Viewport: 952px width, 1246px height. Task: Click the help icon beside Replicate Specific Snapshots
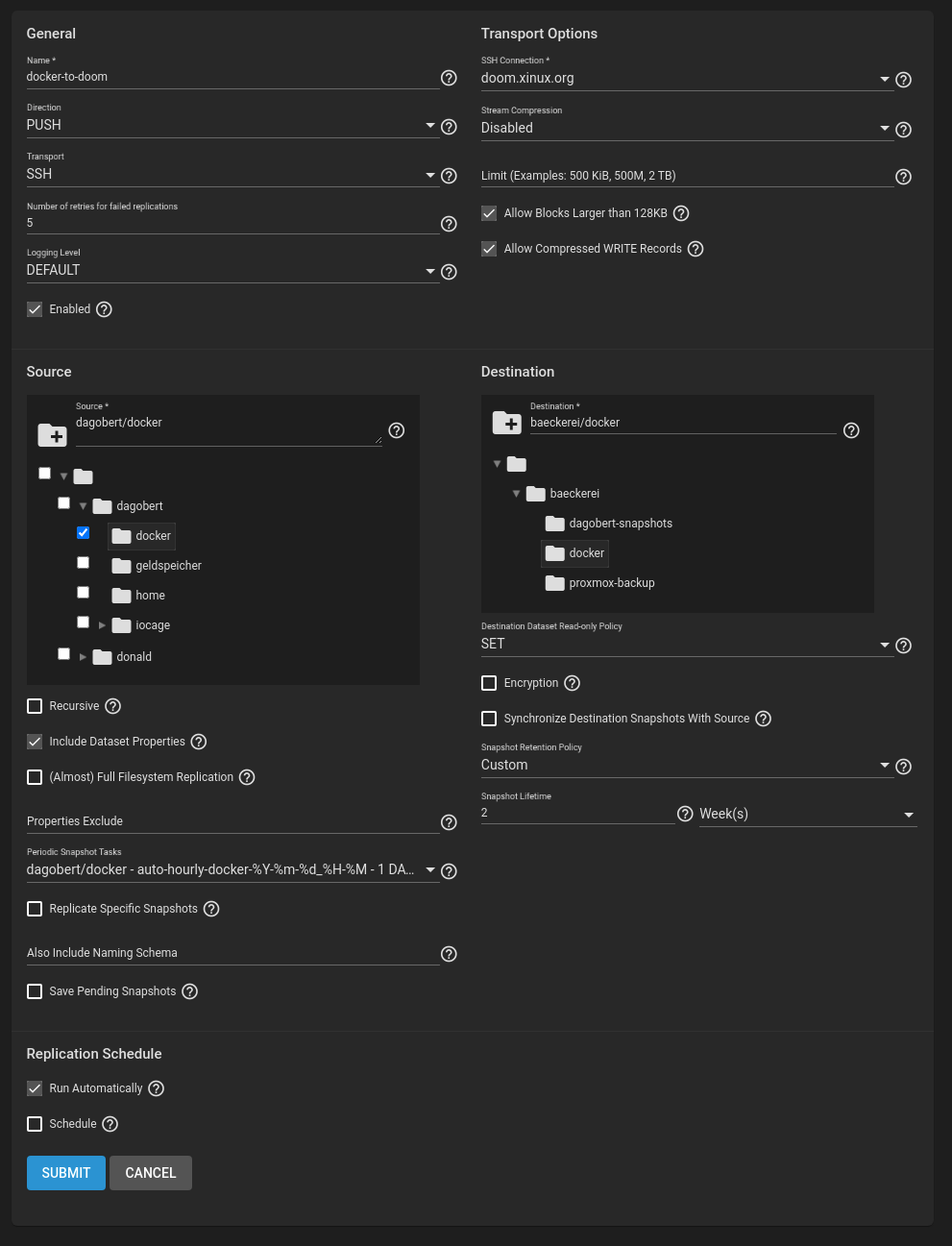[211, 908]
